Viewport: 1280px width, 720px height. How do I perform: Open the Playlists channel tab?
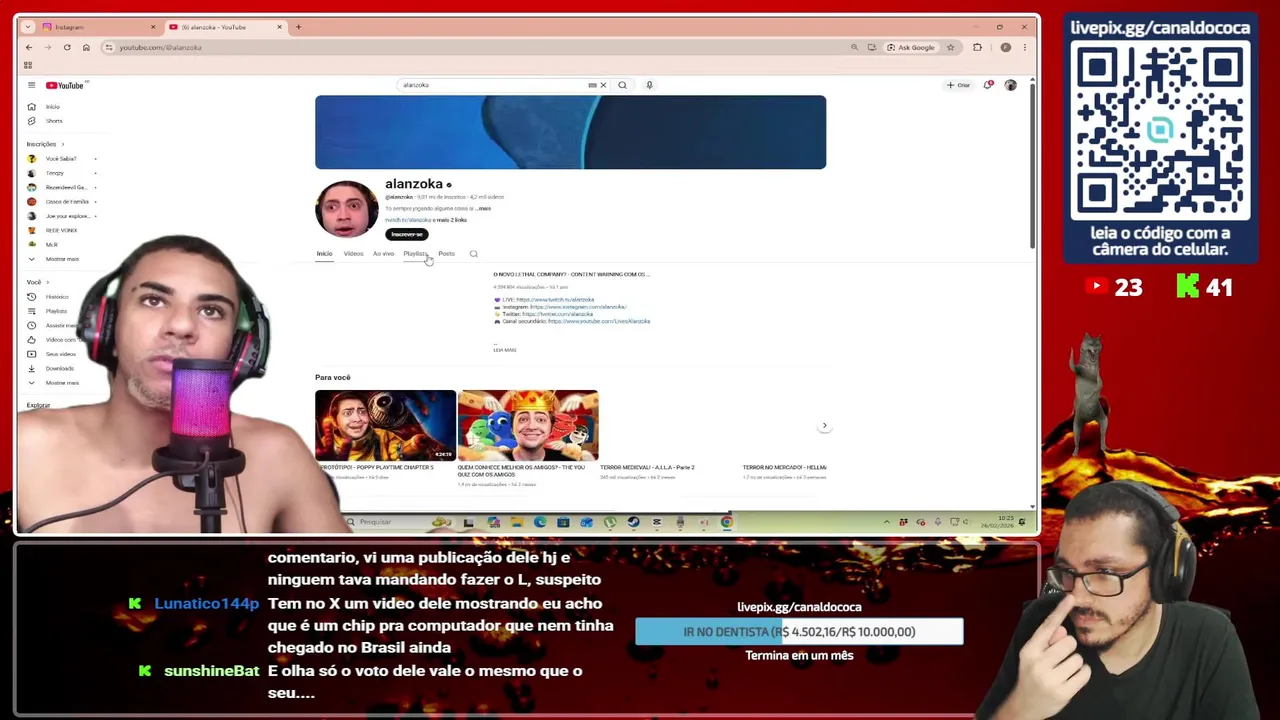click(415, 254)
